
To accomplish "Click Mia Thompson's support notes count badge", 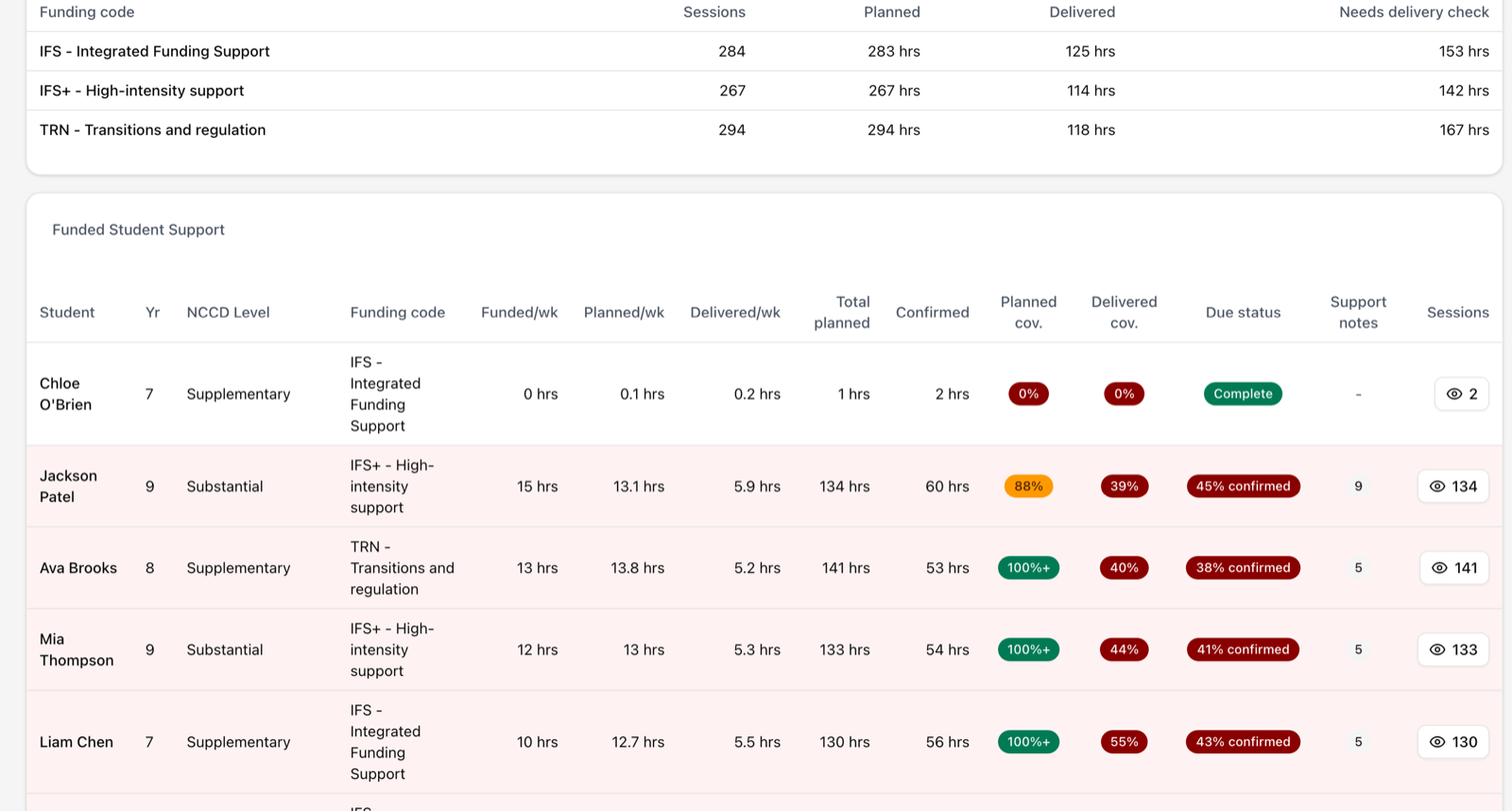I will coord(1358,650).
